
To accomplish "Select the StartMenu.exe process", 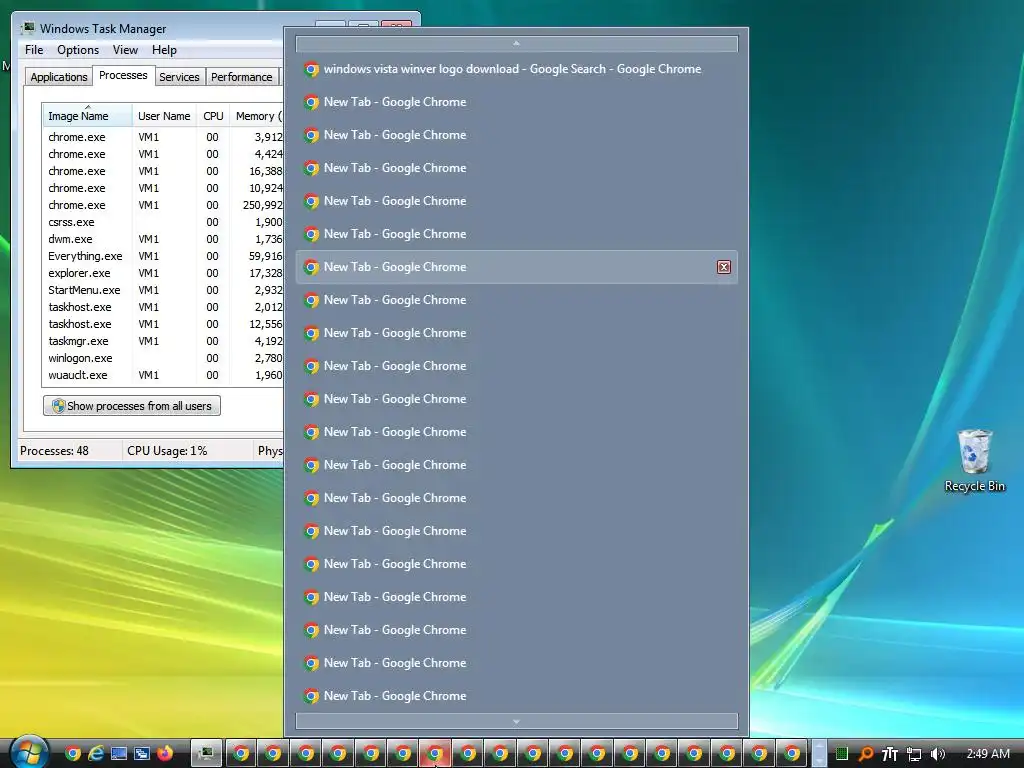I will [163, 290].
